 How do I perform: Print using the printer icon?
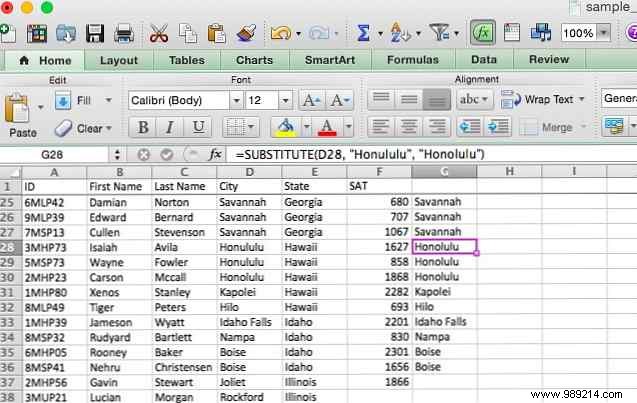(124, 33)
